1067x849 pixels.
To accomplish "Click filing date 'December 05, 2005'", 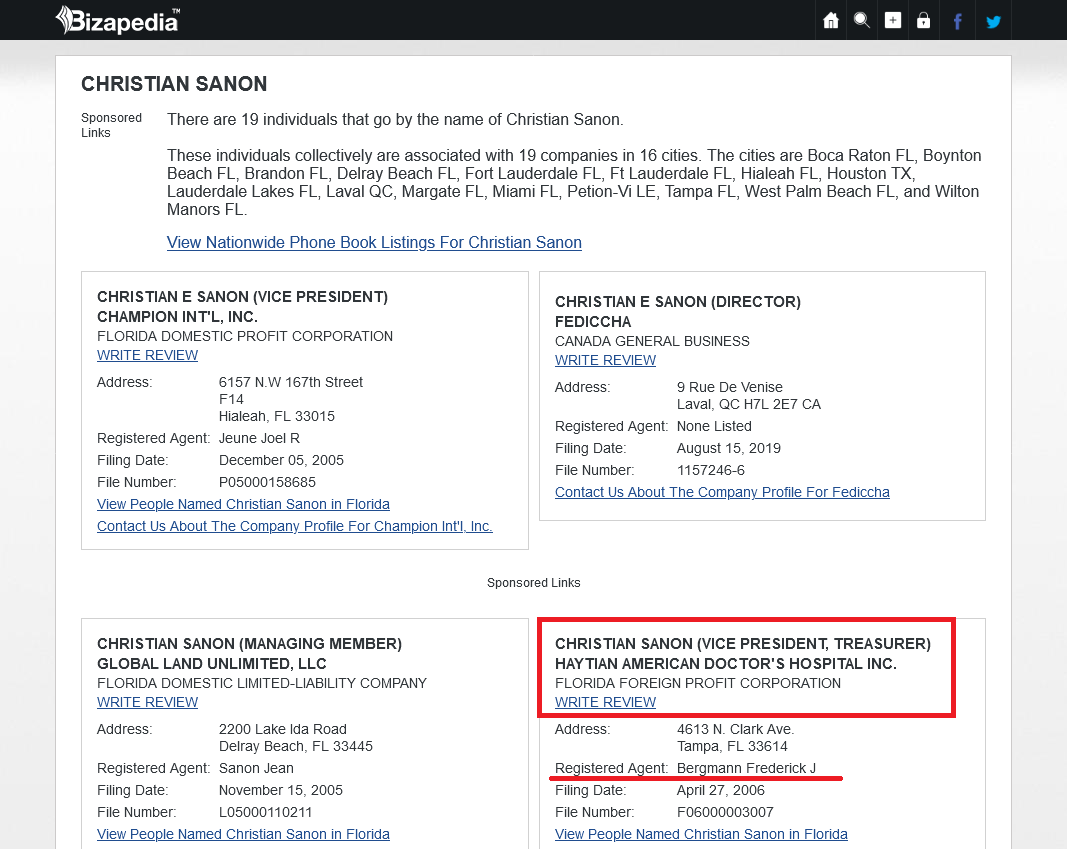I will coord(281,461).
